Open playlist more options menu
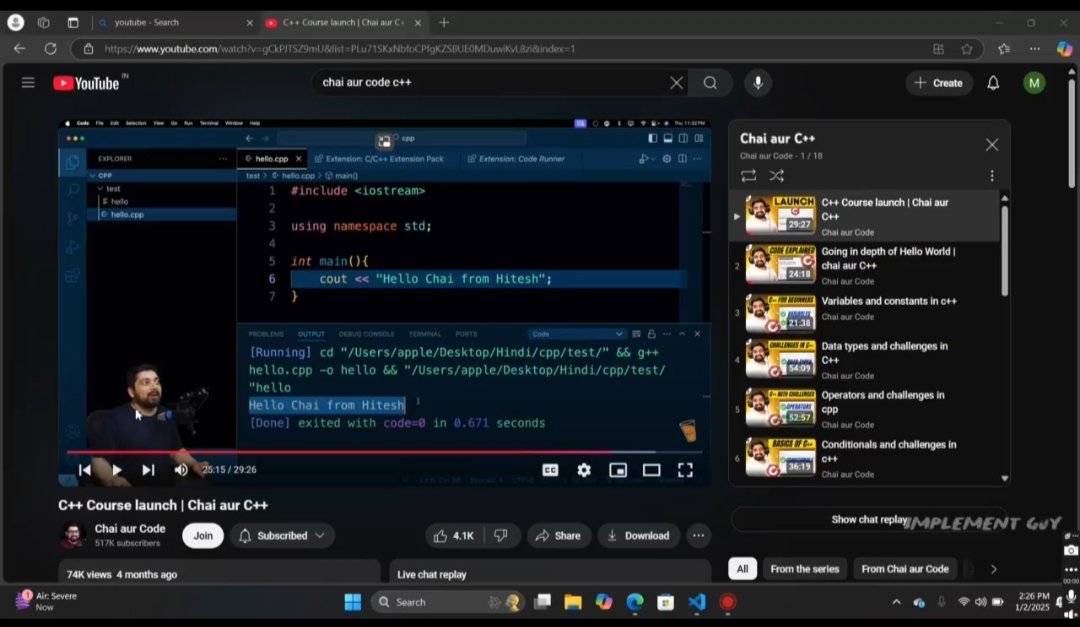The height and width of the screenshot is (627, 1080). pos(991,176)
